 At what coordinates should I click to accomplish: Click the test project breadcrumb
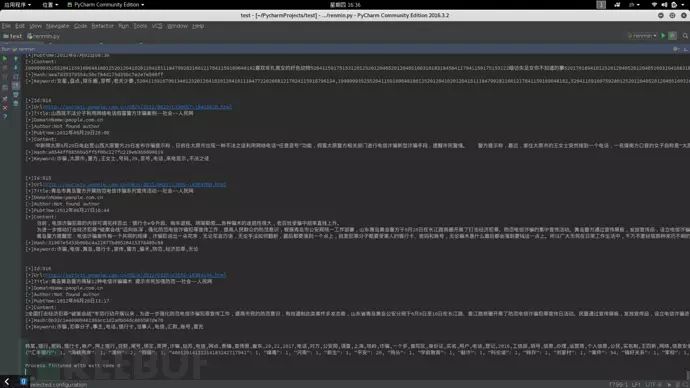click(x=13, y=36)
